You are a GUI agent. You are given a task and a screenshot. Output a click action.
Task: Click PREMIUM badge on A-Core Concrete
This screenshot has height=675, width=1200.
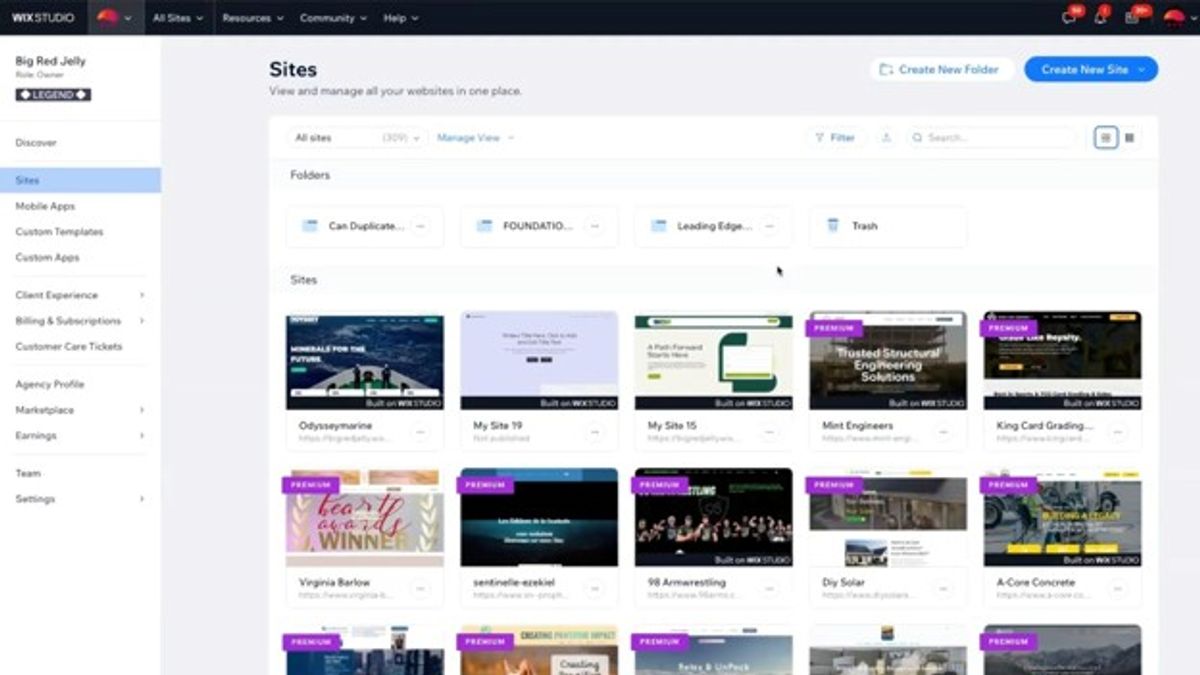1008,485
